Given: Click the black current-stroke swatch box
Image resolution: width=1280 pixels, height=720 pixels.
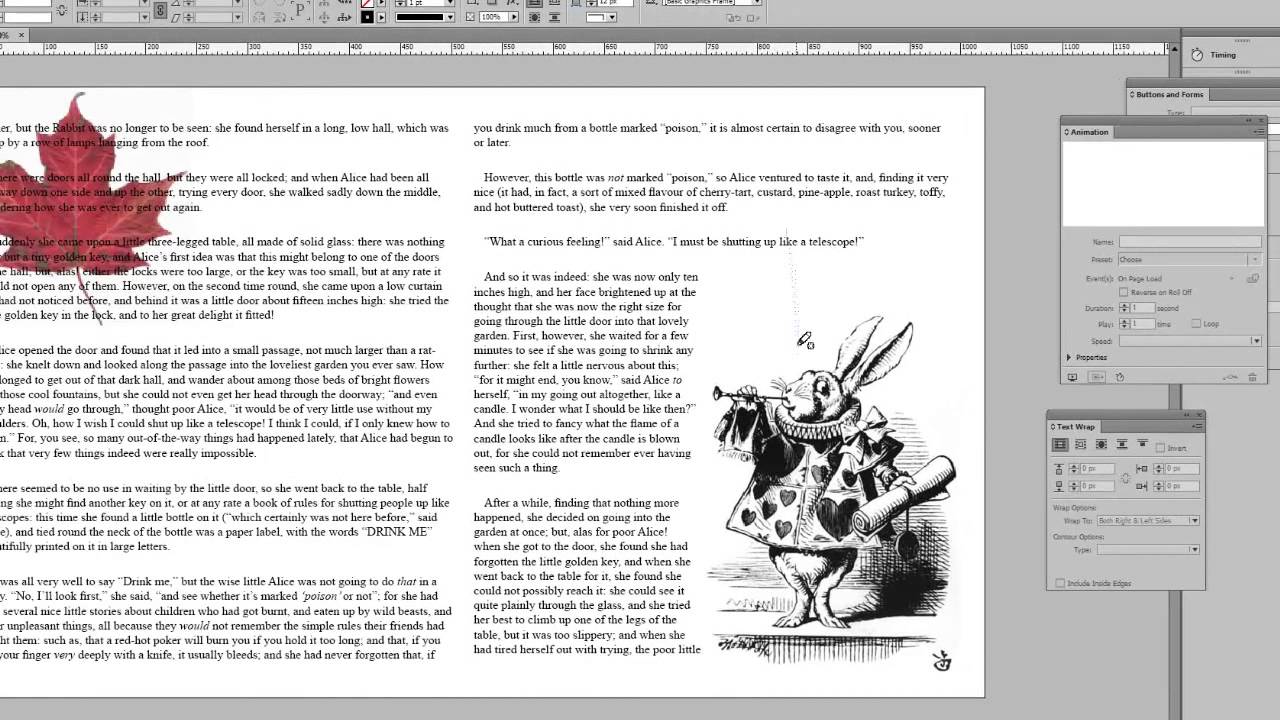Looking at the screenshot, I should [x=367, y=17].
